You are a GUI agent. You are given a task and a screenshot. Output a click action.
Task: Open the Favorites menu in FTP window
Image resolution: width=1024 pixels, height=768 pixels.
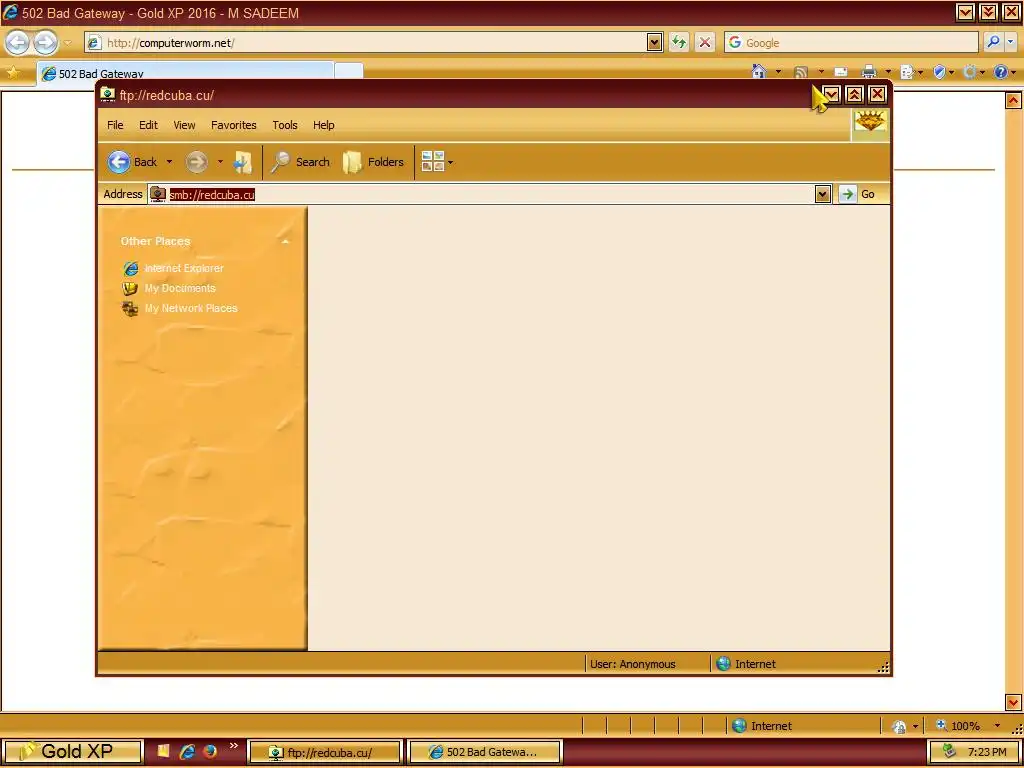pyautogui.click(x=234, y=125)
